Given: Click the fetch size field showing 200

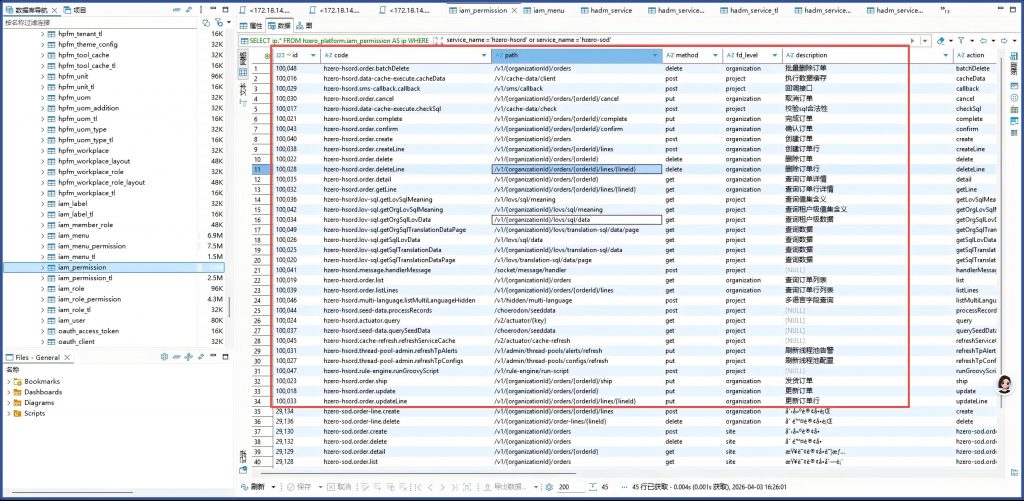Looking at the screenshot, I should (566, 486).
